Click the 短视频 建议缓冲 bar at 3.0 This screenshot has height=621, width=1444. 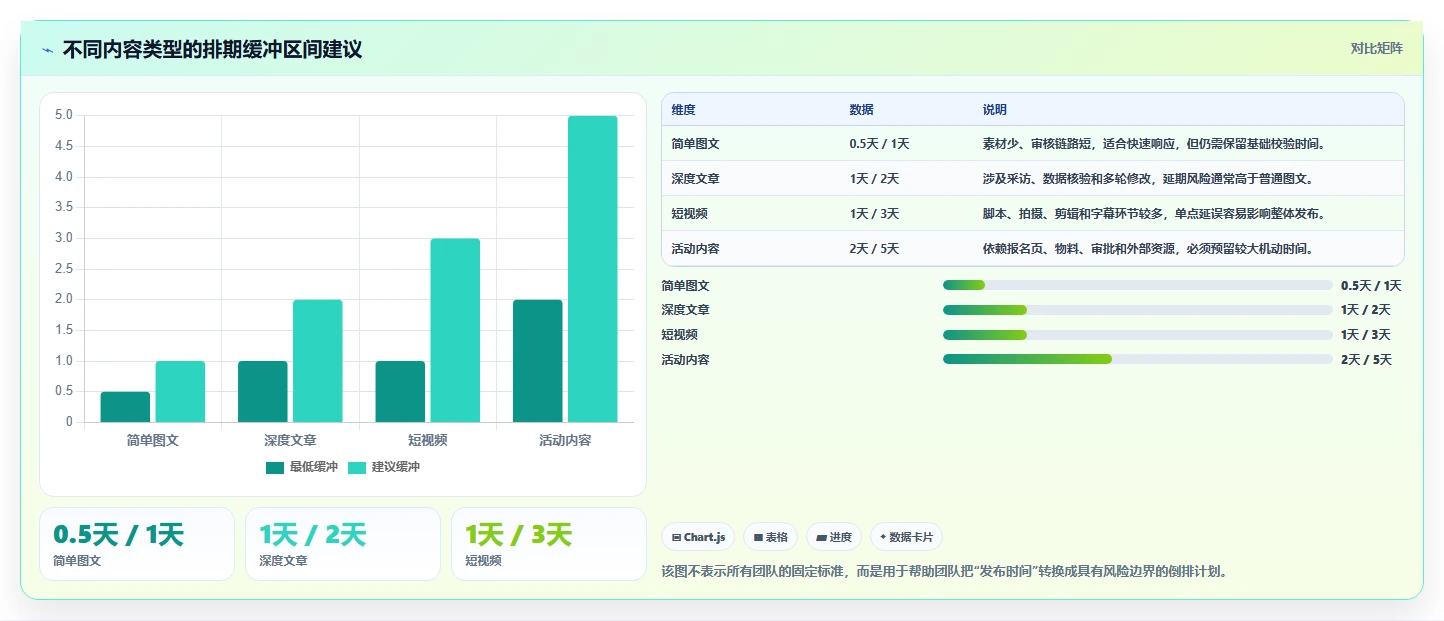[455, 330]
